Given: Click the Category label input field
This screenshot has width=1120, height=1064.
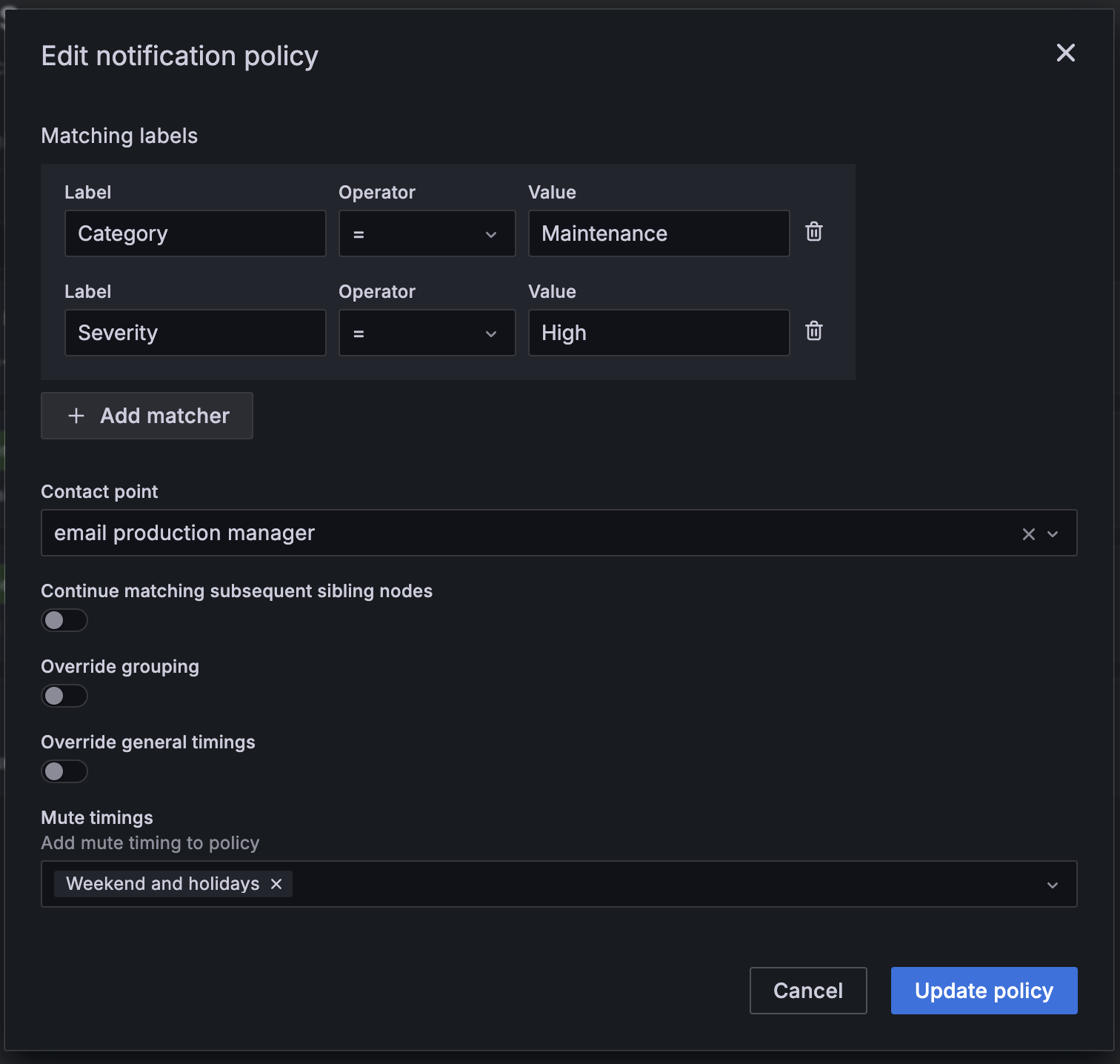Looking at the screenshot, I should (196, 234).
